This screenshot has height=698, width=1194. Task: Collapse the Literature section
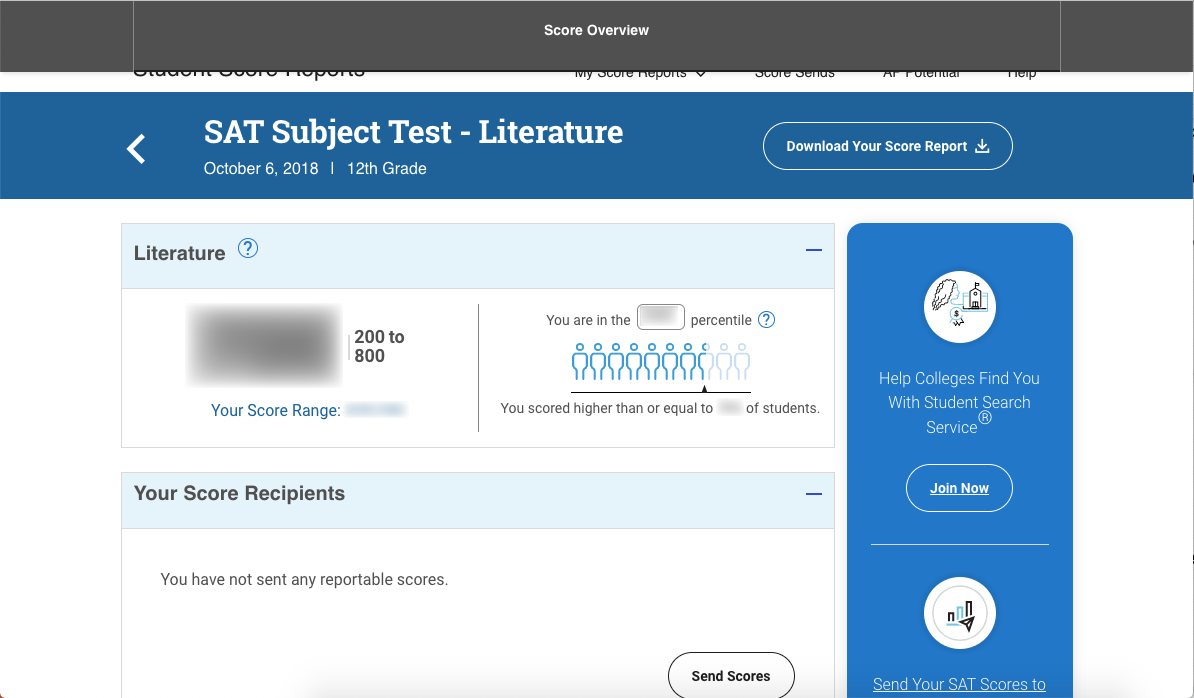tap(813, 250)
